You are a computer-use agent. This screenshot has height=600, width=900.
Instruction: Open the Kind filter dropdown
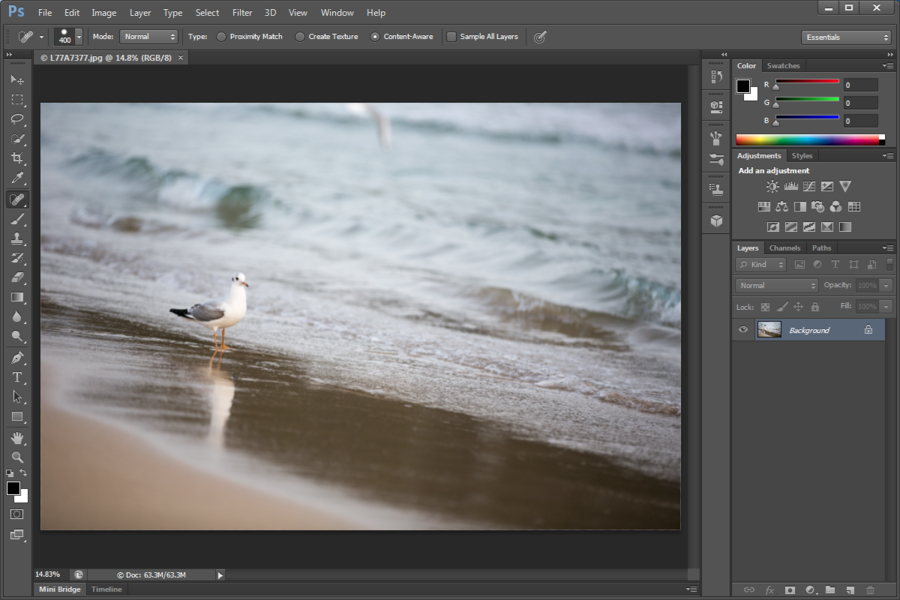pos(761,265)
